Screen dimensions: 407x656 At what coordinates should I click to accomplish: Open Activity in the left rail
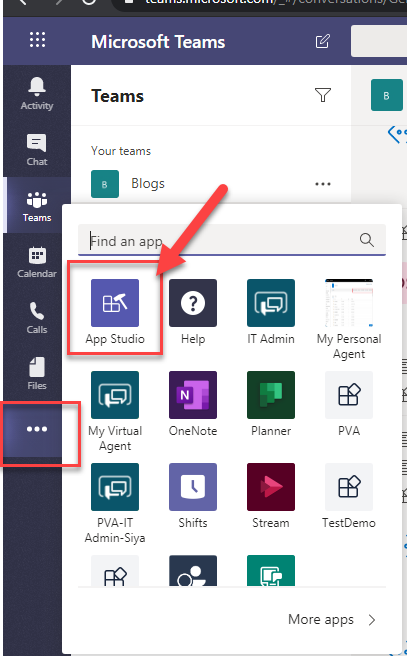[37, 94]
